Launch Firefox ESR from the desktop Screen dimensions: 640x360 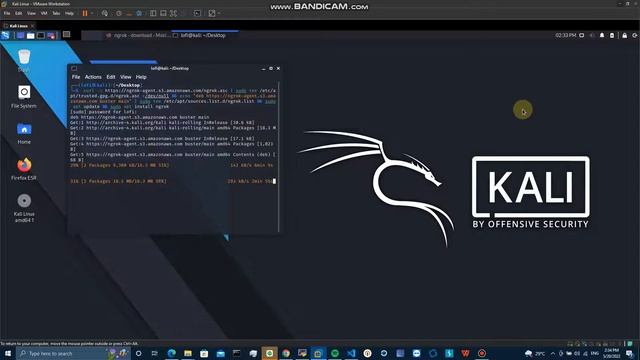[x=24, y=169]
